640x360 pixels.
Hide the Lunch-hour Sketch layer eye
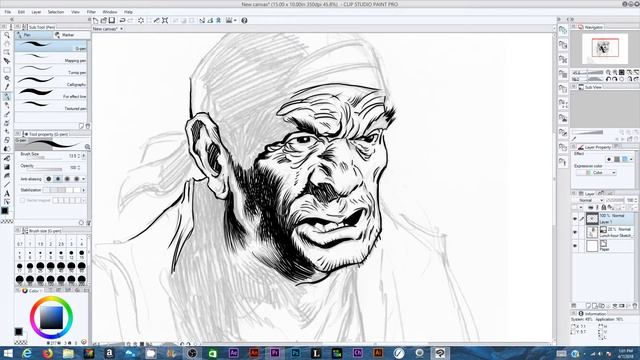[575, 232]
